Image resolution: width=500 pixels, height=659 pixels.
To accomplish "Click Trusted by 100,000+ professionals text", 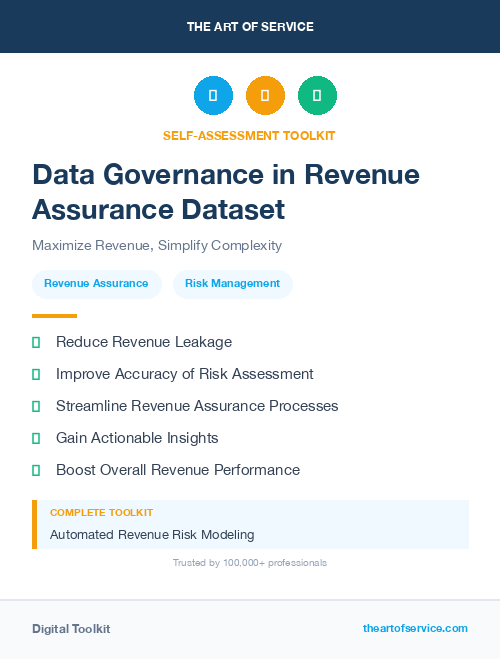I will [250, 563].
